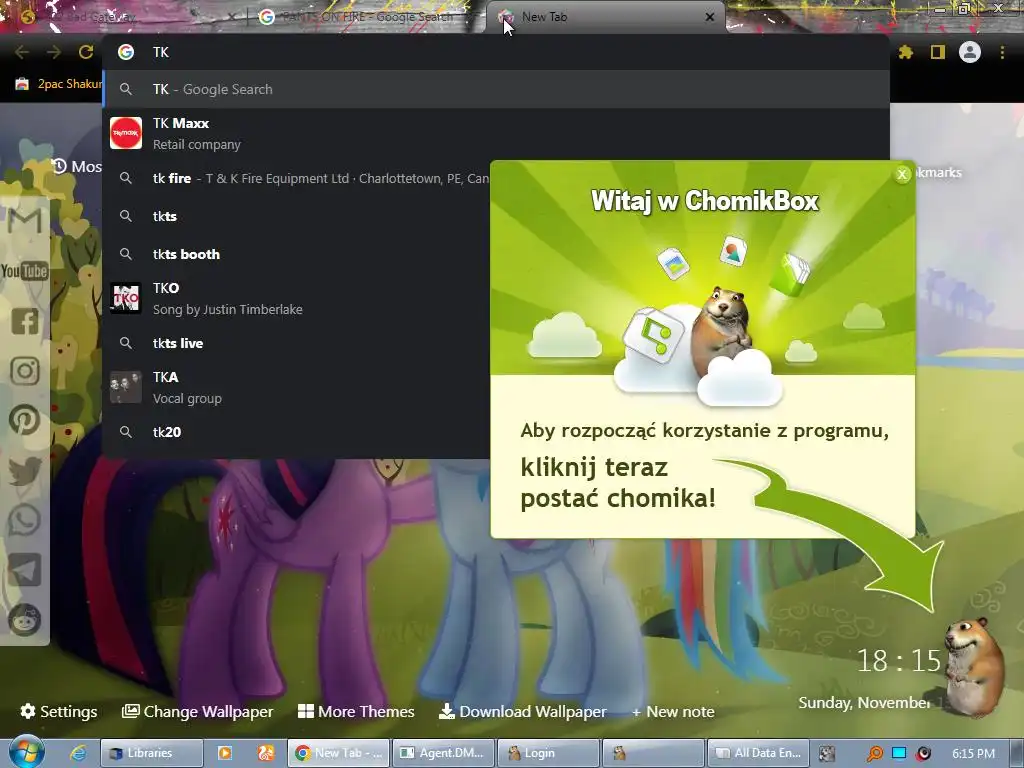Click Download Wallpaper

522,711
